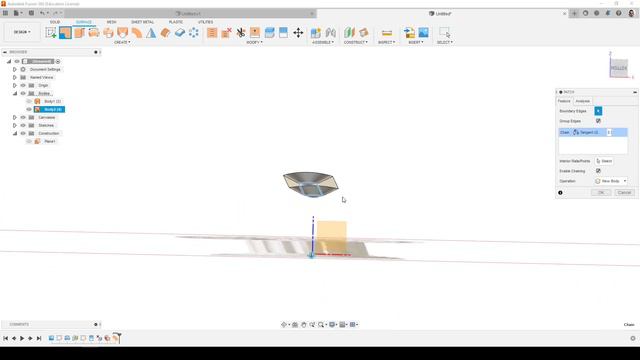The height and width of the screenshot is (360, 640).
Task: Click the Offset Plane construct icon
Action: coord(349,33)
